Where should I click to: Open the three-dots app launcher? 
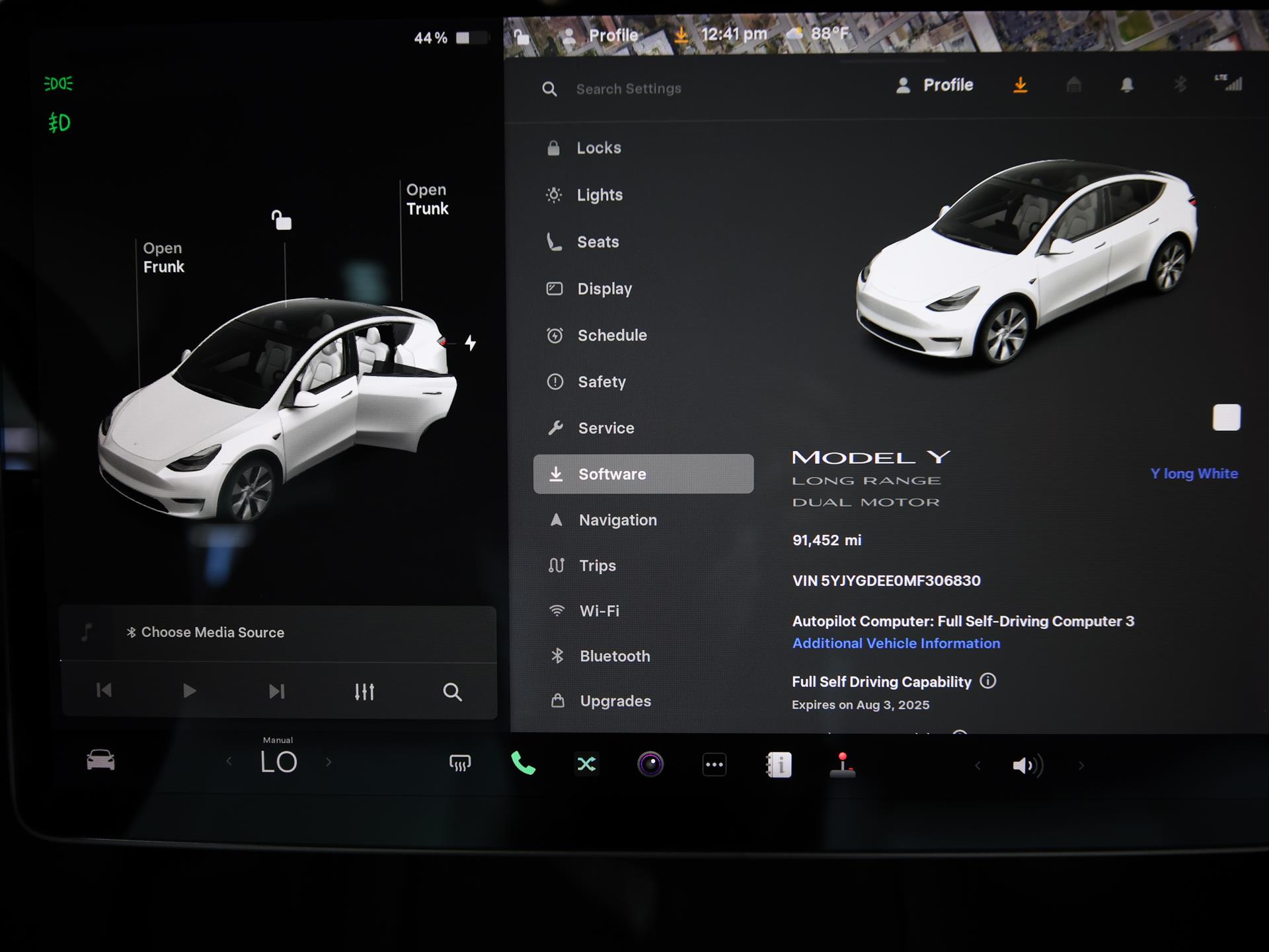pos(714,765)
